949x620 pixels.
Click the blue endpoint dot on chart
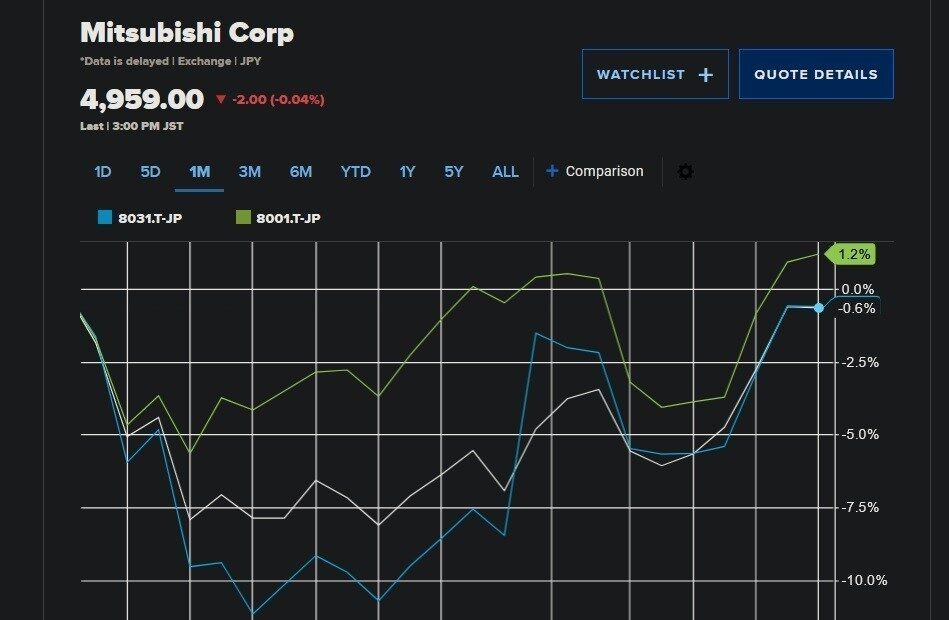pyautogui.click(x=819, y=308)
